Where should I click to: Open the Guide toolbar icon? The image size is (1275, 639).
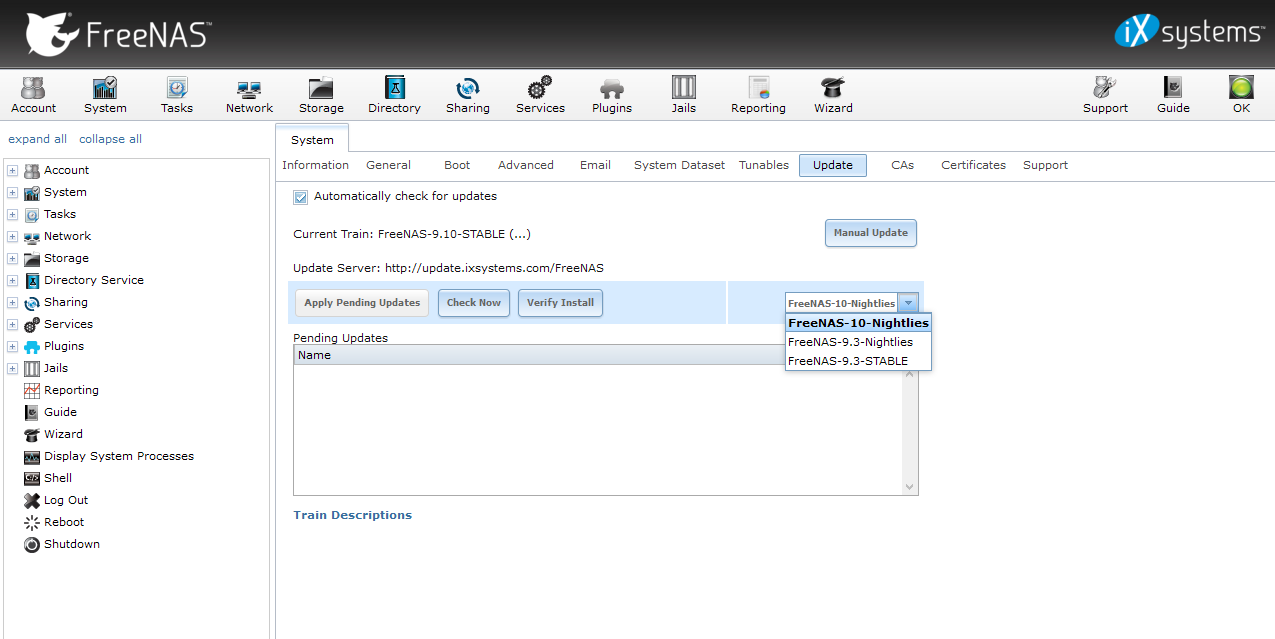1173,95
